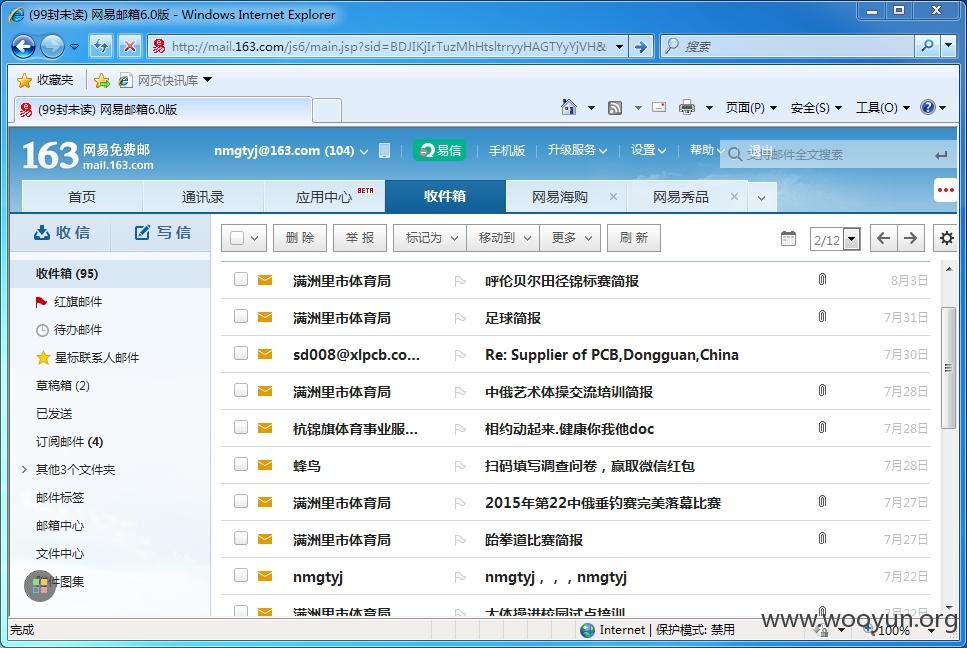
Task: Open select-all dropdown arrow
Action: (x=255, y=238)
